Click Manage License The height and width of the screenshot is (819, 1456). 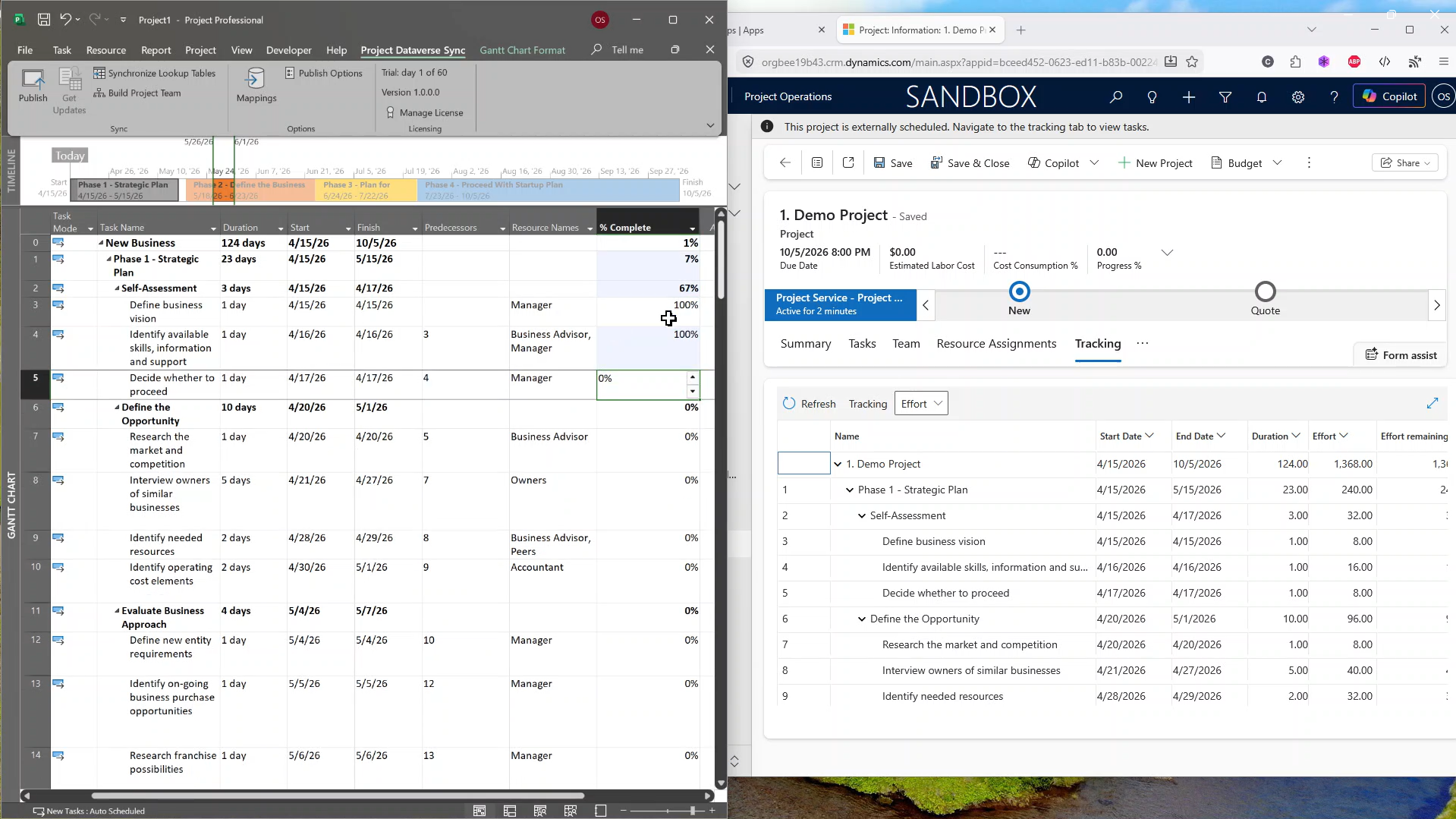424,112
